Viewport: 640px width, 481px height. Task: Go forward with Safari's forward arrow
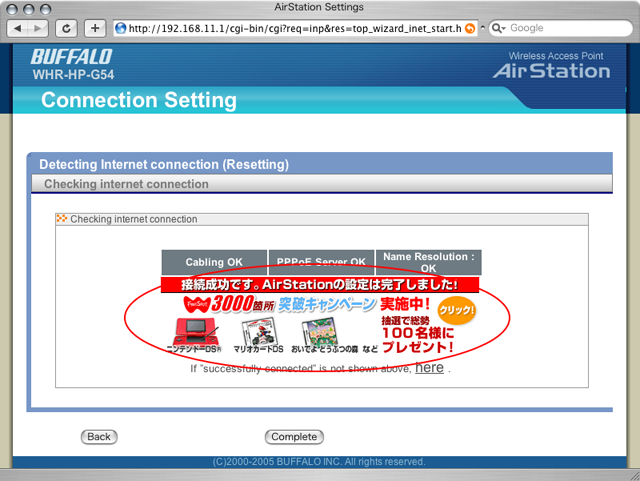click(38, 28)
